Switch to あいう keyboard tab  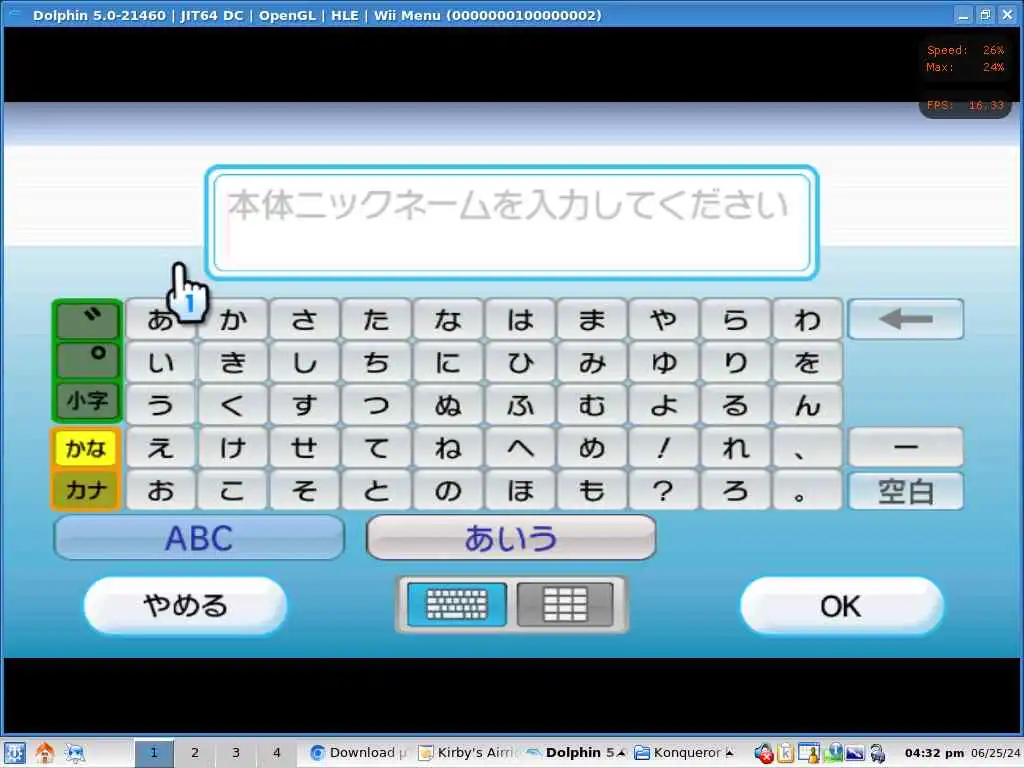(x=511, y=538)
